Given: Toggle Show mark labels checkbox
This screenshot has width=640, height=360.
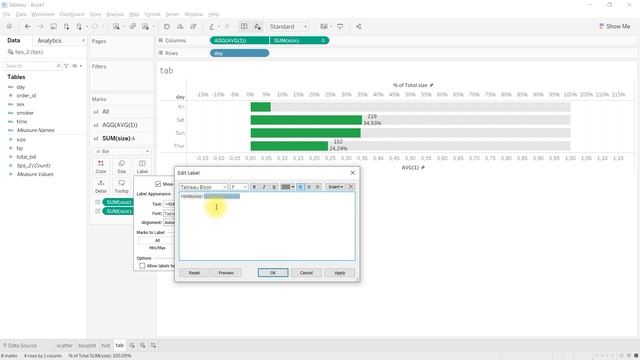Looking at the screenshot, I should click(x=158, y=184).
